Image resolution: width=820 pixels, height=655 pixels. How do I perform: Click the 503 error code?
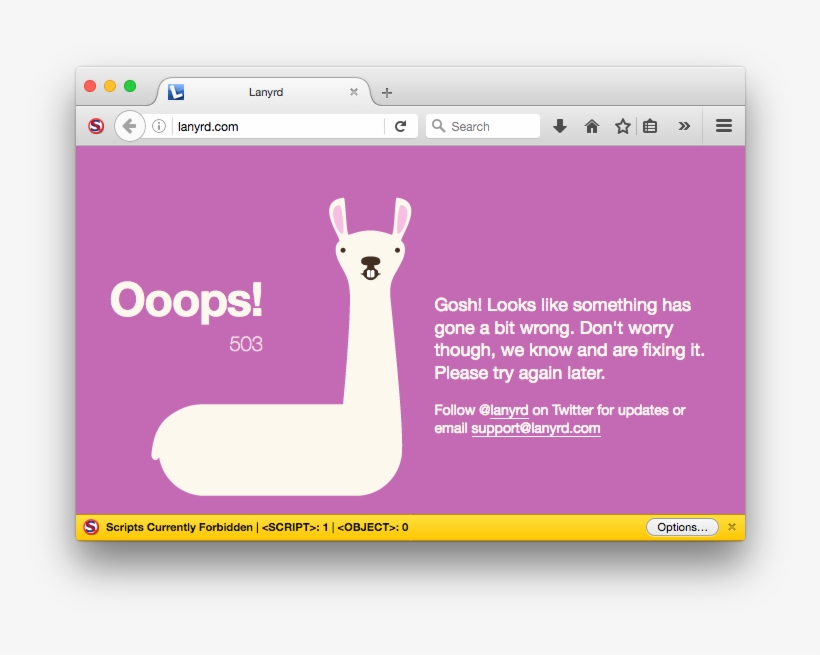[246, 344]
